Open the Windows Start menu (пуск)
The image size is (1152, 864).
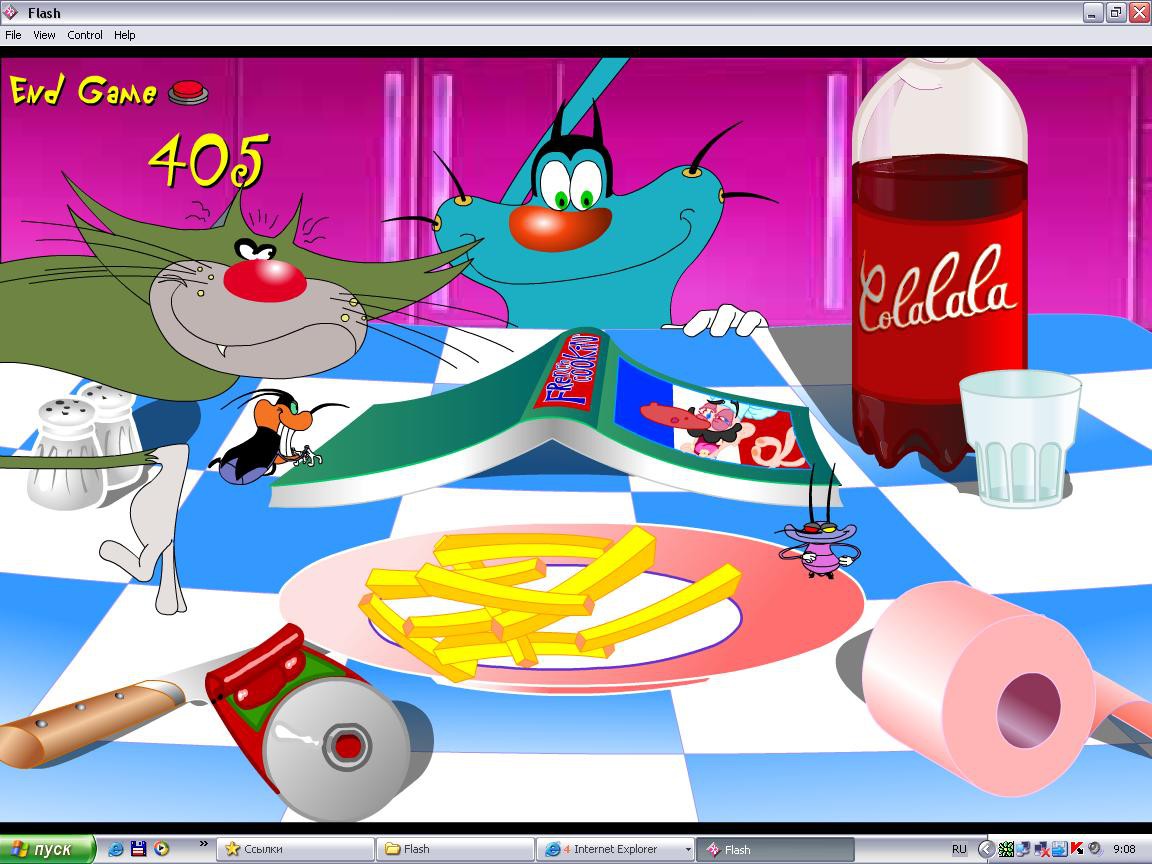tap(47, 849)
